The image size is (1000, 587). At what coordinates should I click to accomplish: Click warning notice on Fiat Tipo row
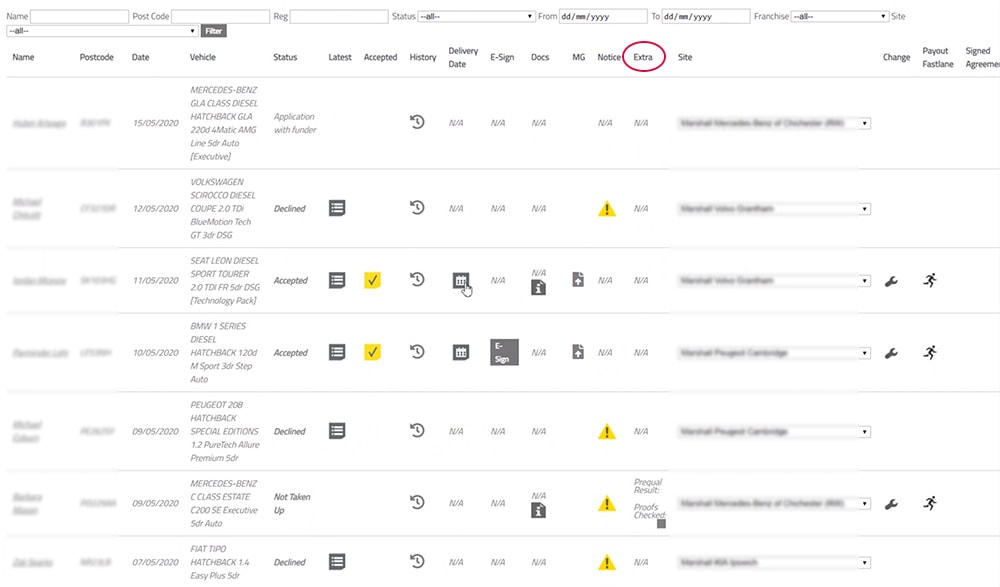(607, 562)
